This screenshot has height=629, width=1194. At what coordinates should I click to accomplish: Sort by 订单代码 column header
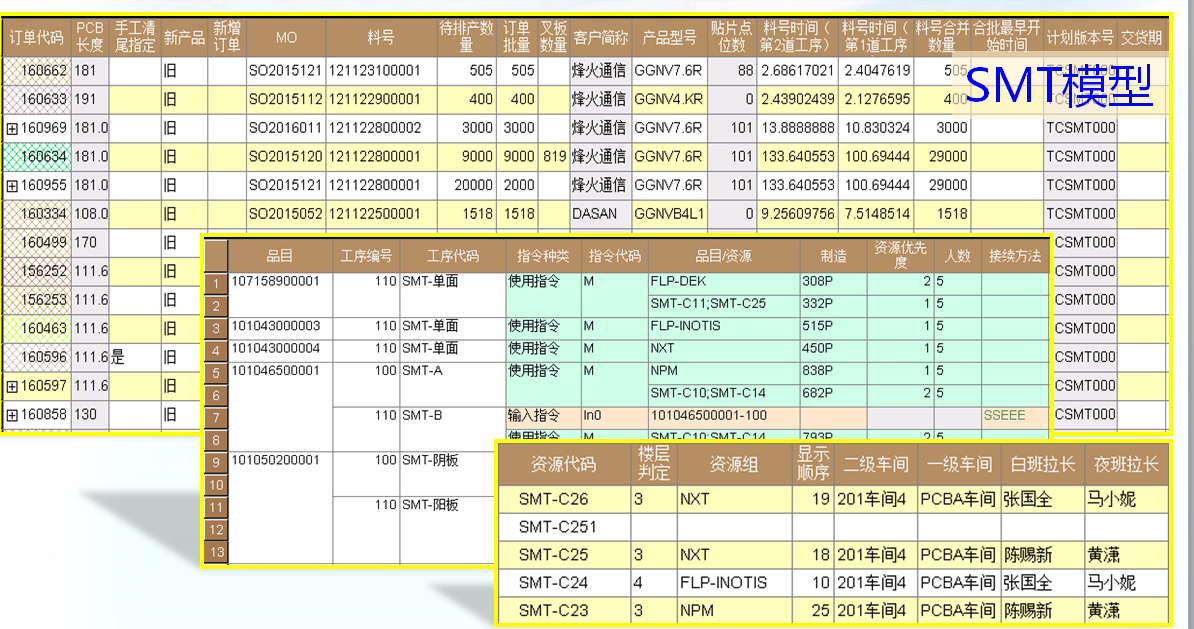point(37,38)
